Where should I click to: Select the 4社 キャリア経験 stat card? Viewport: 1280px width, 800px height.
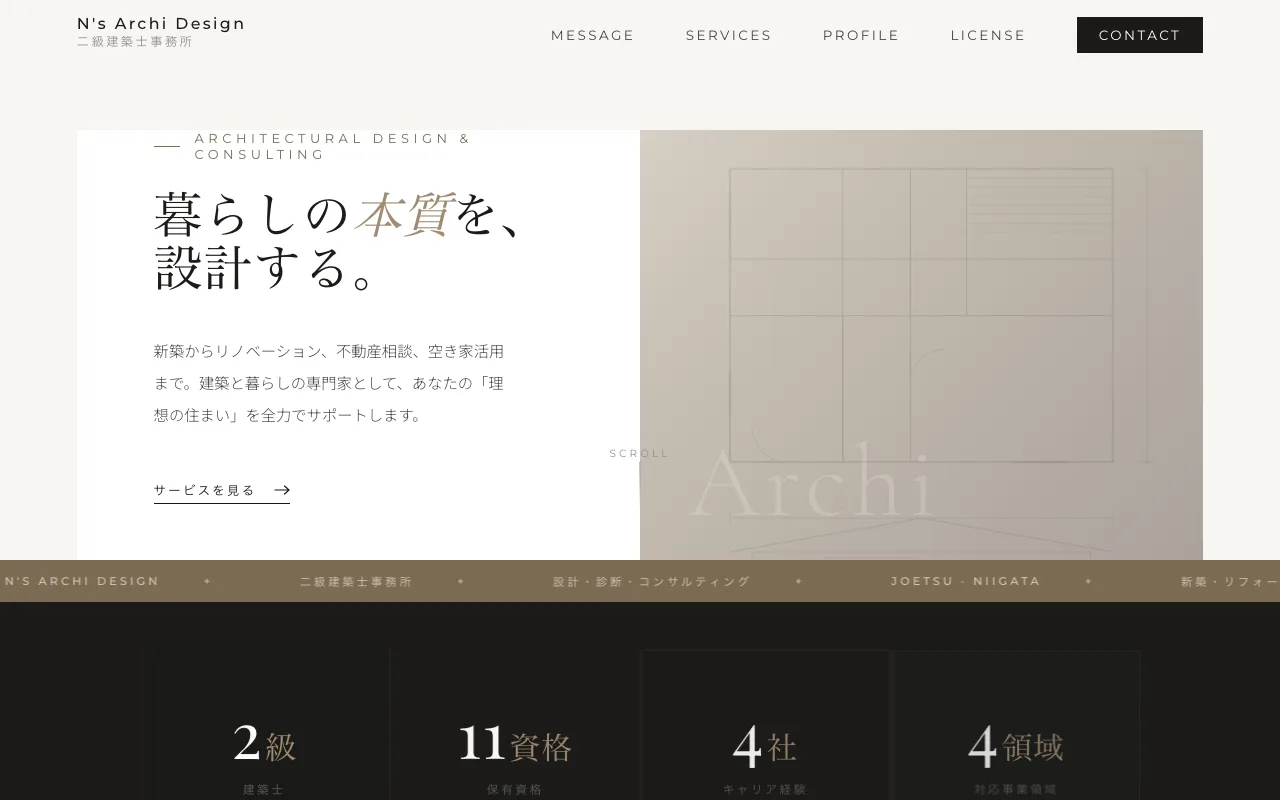[x=765, y=726]
